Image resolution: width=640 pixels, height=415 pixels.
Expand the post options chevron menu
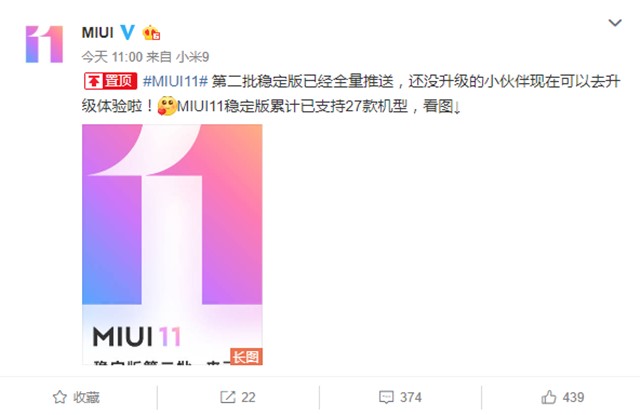click(x=615, y=22)
